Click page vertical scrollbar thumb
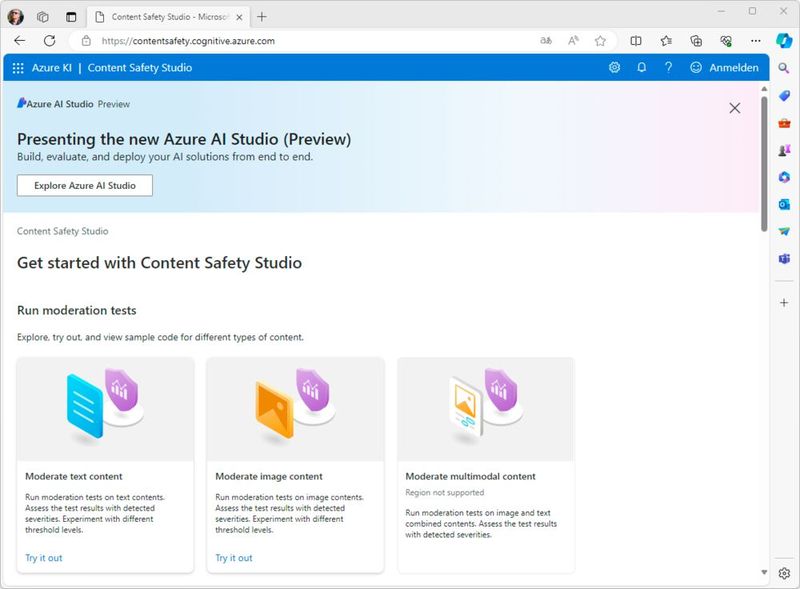Image resolution: width=800 pixels, height=589 pixels. coord(764,163)
